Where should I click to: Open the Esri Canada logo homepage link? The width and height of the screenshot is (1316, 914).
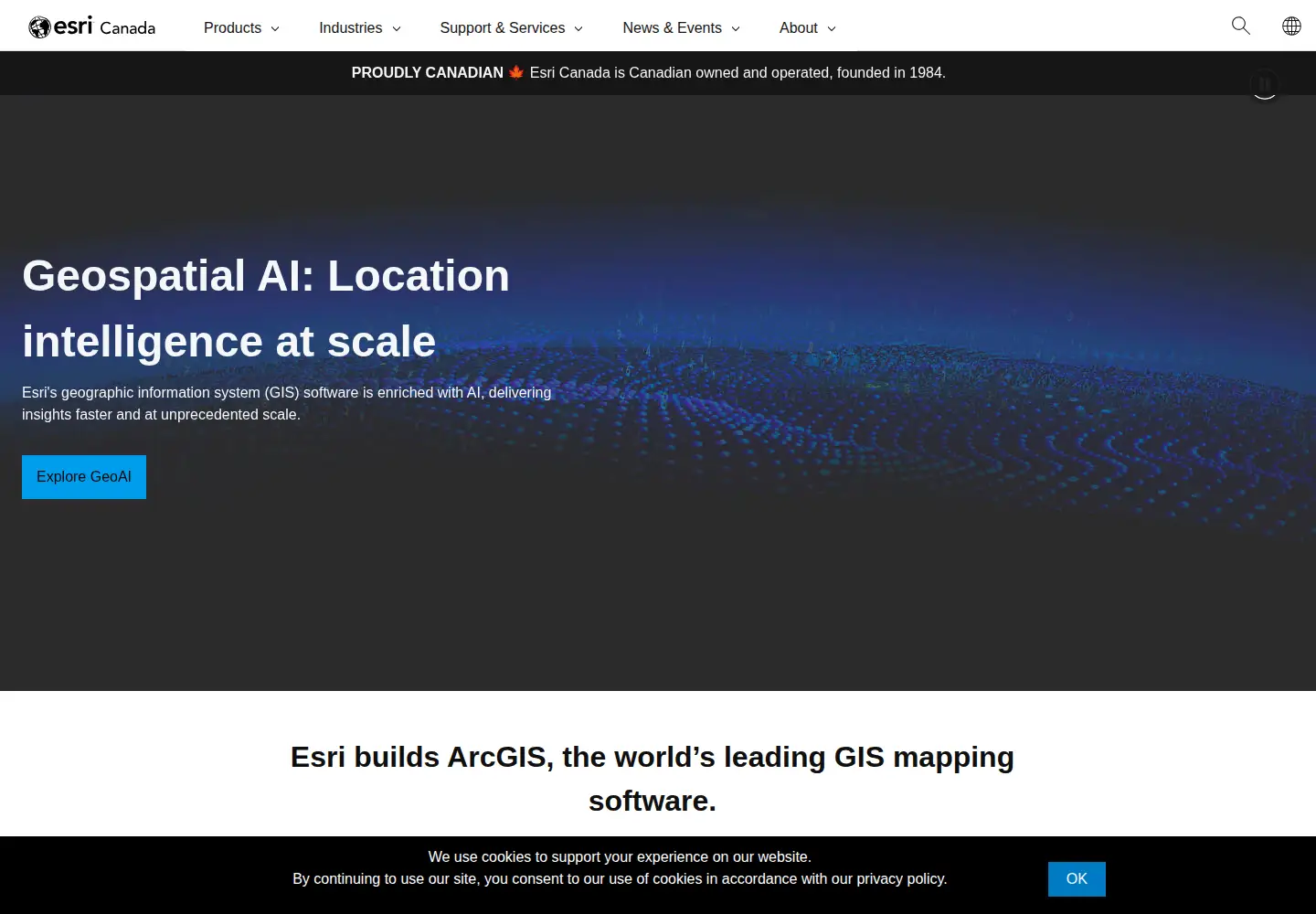(92, 27)
